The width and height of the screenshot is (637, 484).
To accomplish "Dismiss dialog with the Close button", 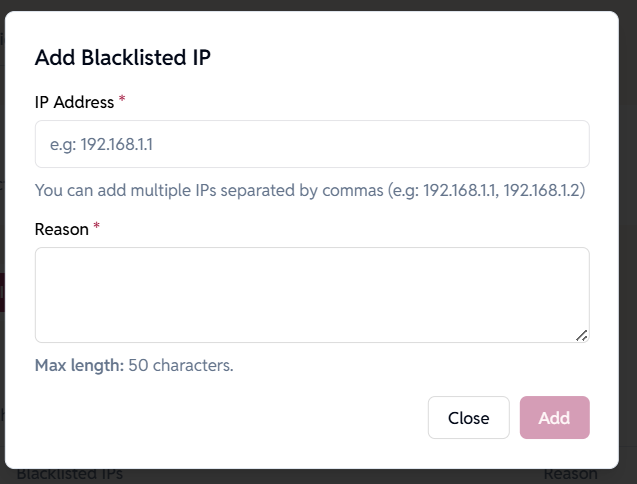I will point(468,418).
